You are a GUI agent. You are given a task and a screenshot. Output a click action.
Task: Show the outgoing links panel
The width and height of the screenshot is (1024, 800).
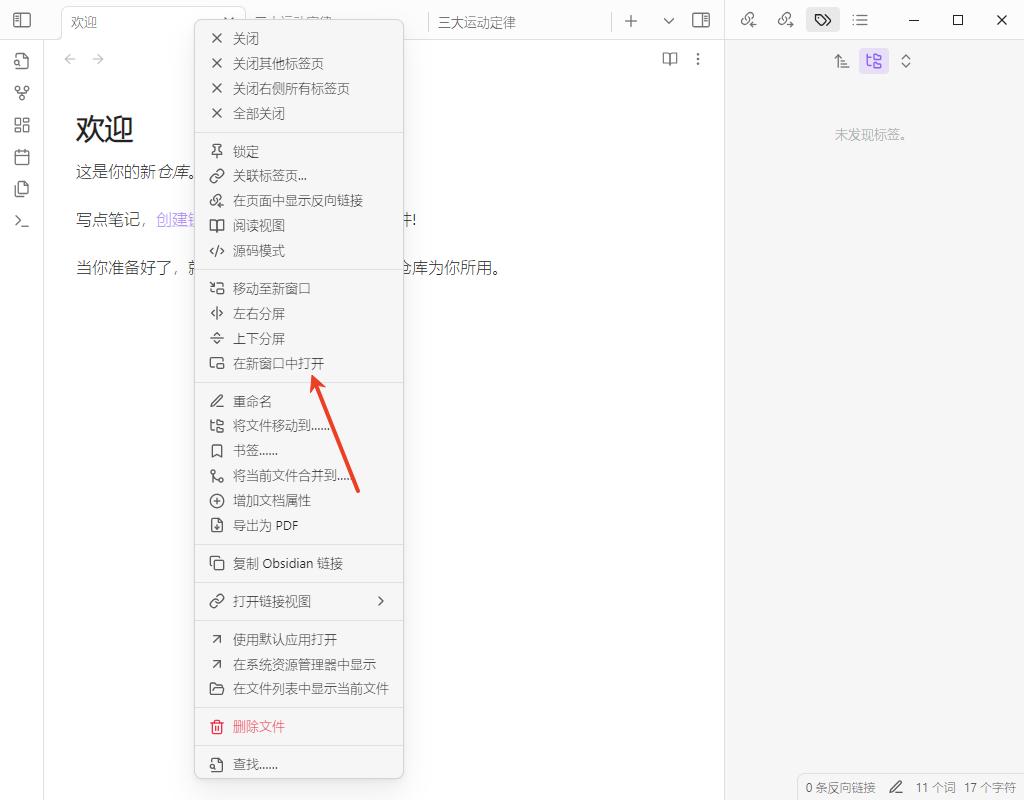[x=785, y=20]
